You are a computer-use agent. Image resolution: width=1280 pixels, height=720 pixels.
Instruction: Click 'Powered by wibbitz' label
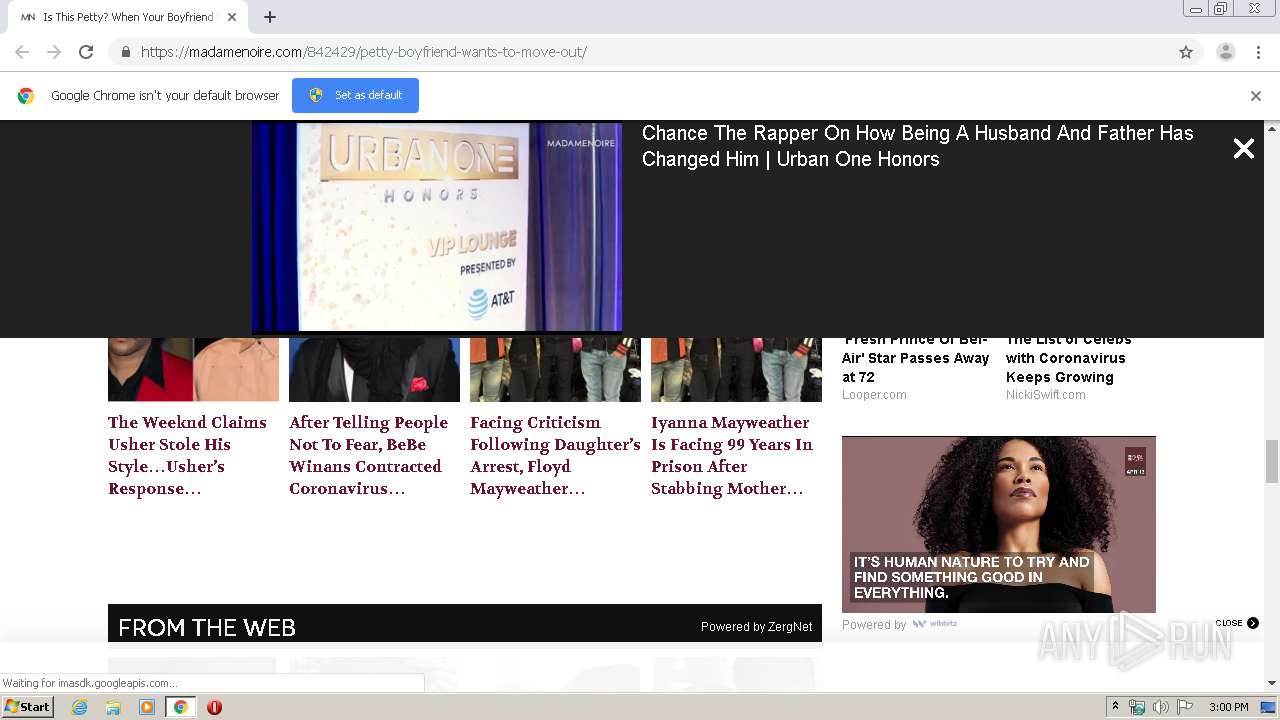point(899,624)
